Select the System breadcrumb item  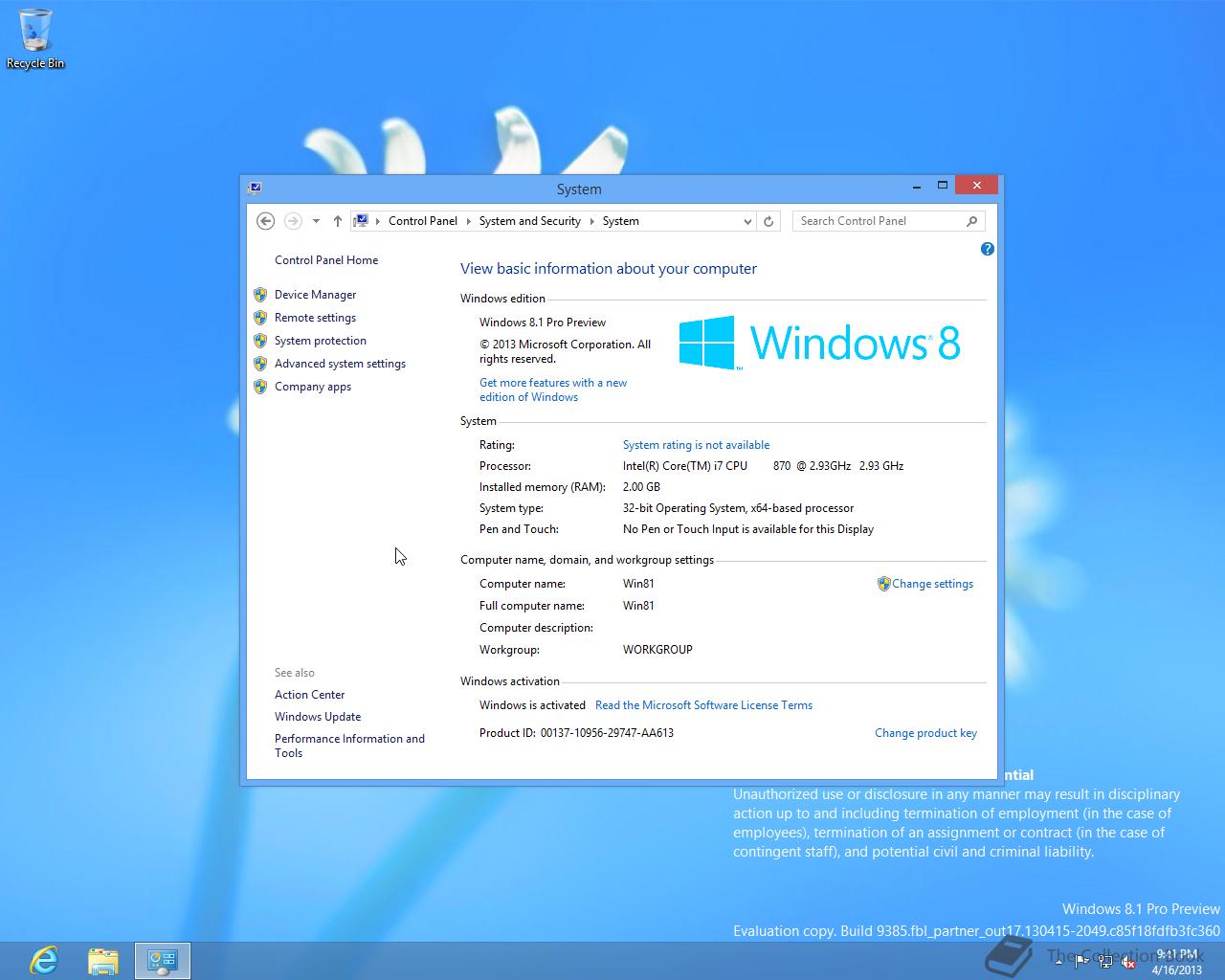point(620,221)
